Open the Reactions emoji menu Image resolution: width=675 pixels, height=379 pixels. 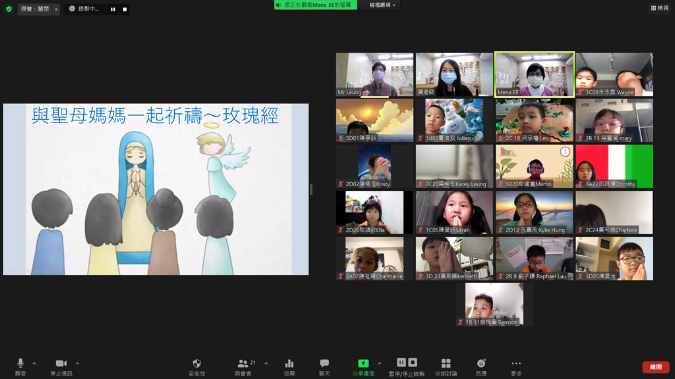point(481,367)
